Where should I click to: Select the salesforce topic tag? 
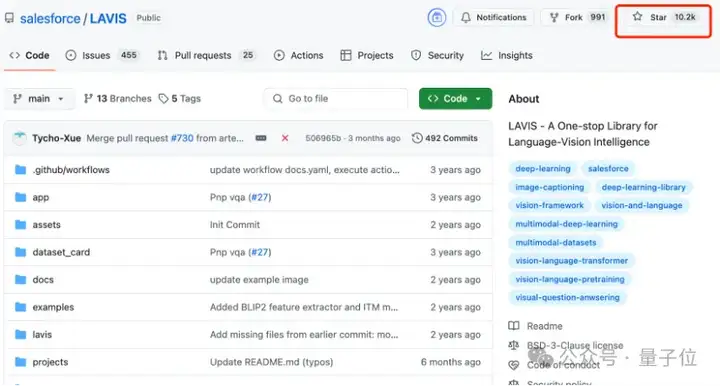[608, 169]
